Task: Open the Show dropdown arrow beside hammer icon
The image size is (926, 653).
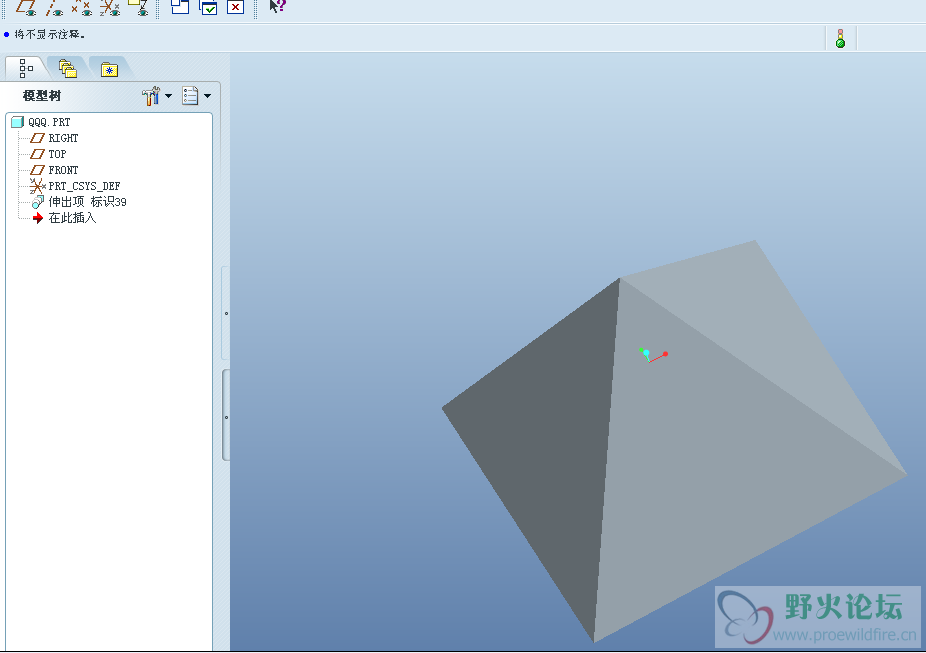Action: point(168,96)
